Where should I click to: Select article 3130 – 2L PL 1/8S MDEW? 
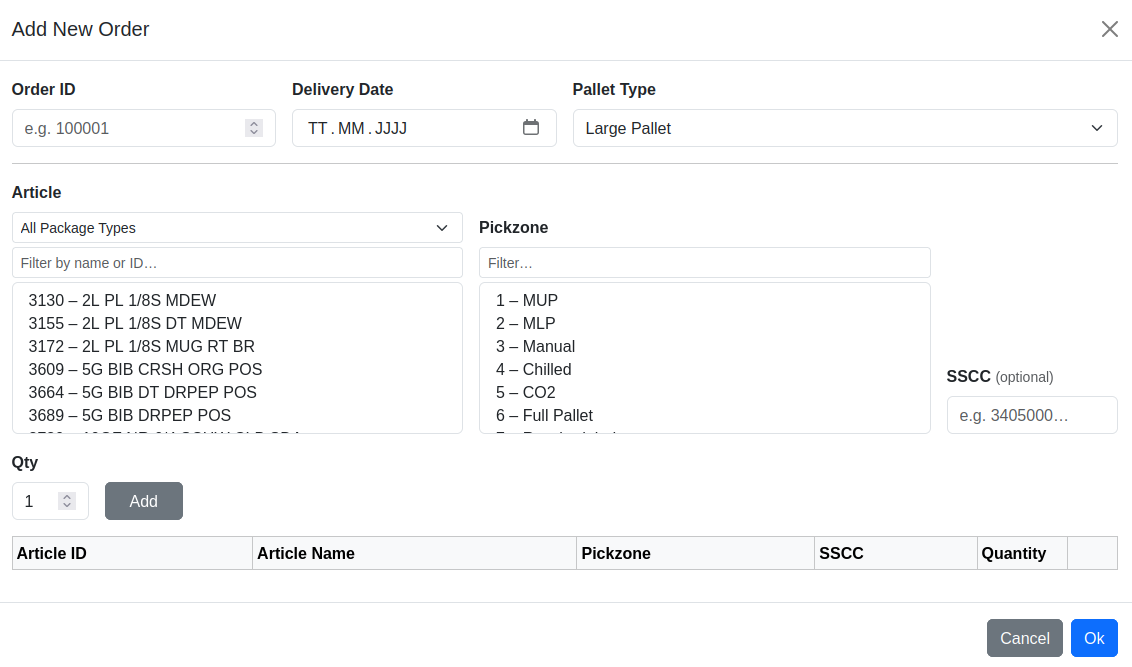click(x=237, y=300)
